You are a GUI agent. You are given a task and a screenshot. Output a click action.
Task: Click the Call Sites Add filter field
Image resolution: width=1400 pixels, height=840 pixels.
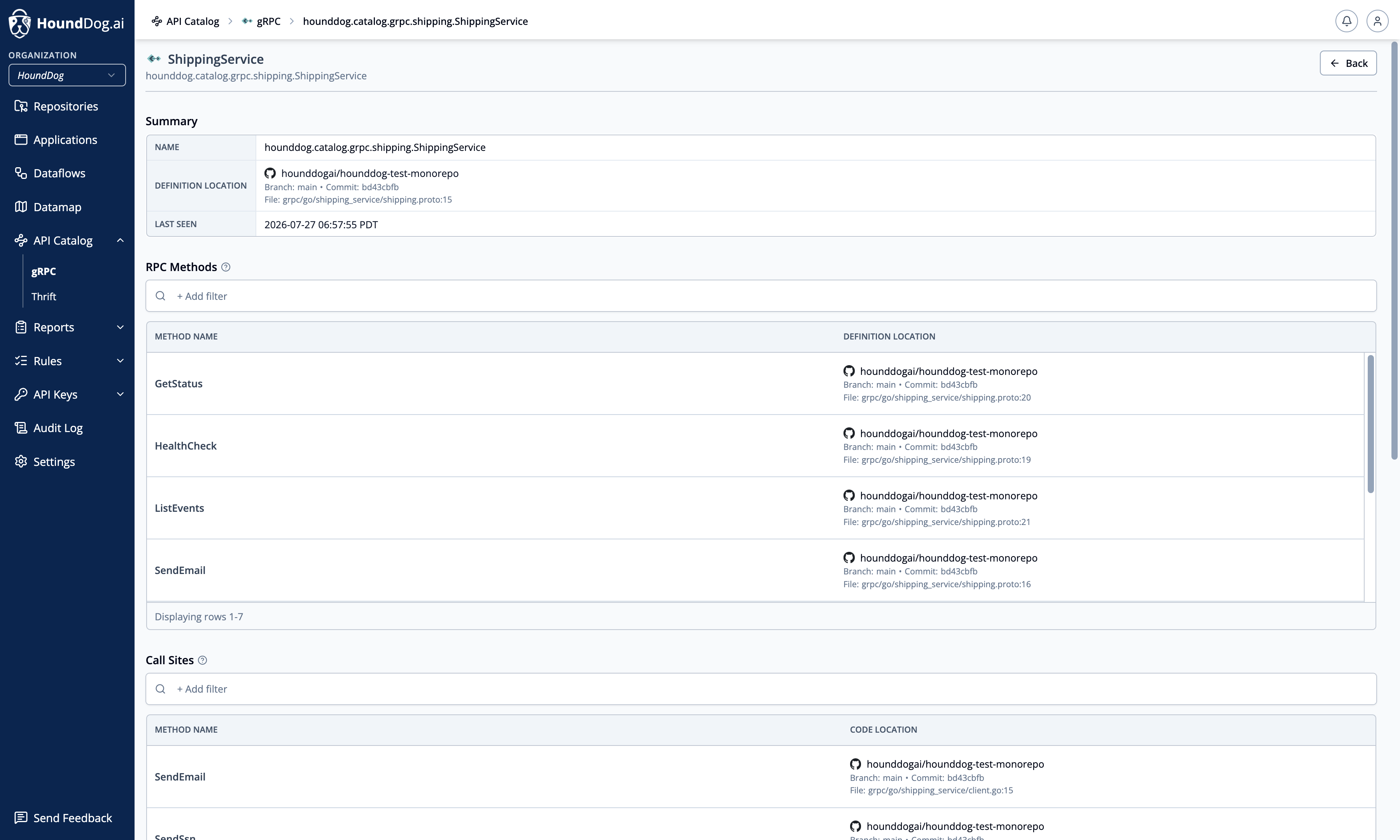point(761,689)
